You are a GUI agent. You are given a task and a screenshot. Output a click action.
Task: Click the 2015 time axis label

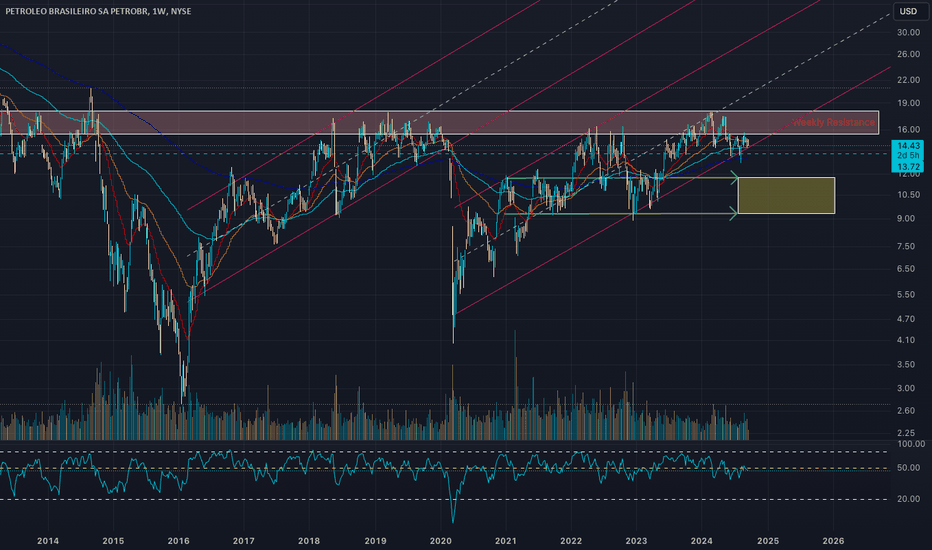click(x=113, y=540)
